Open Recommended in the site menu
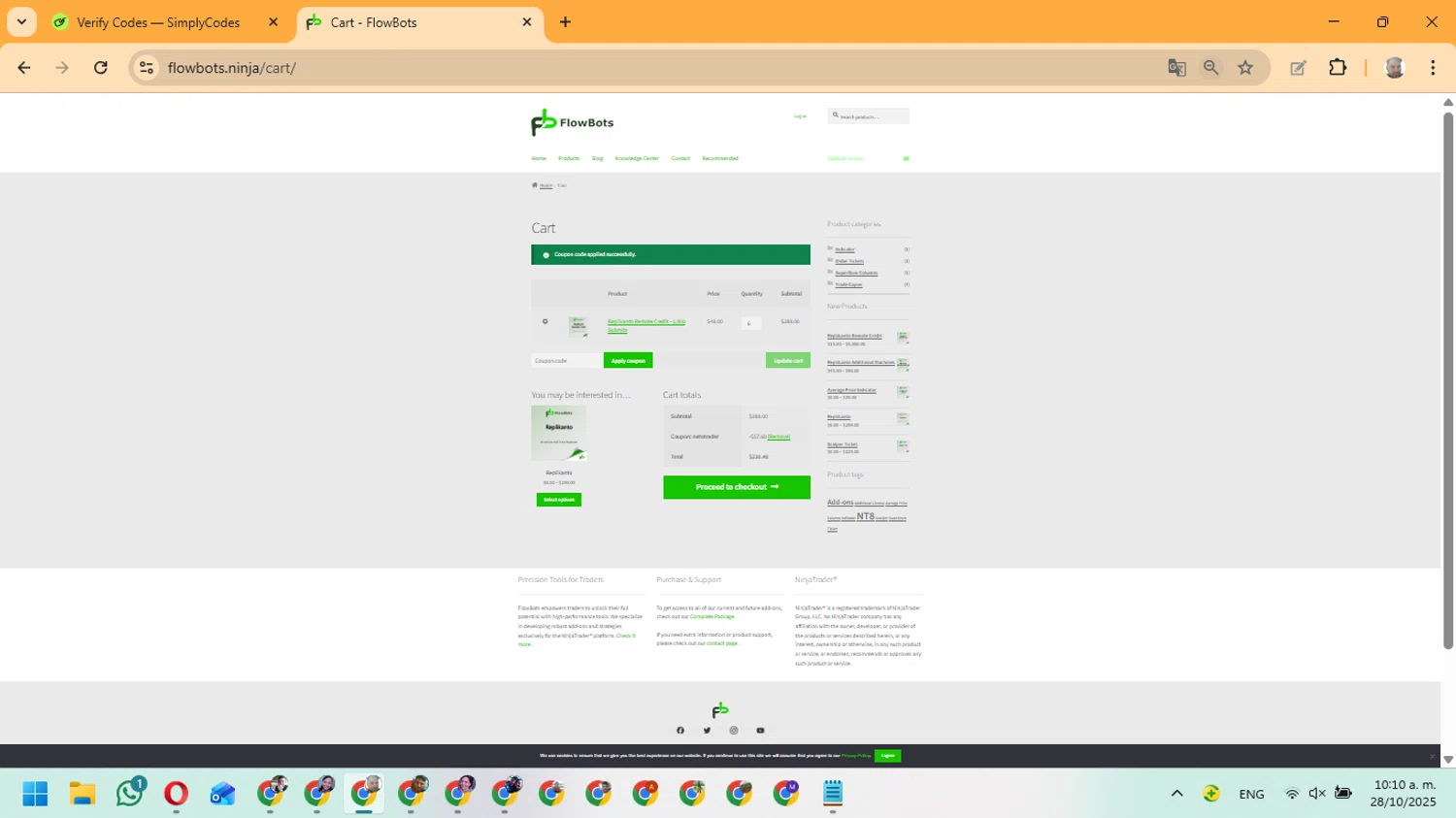The width and height of the screenshot is (1456, 818). 720,158
